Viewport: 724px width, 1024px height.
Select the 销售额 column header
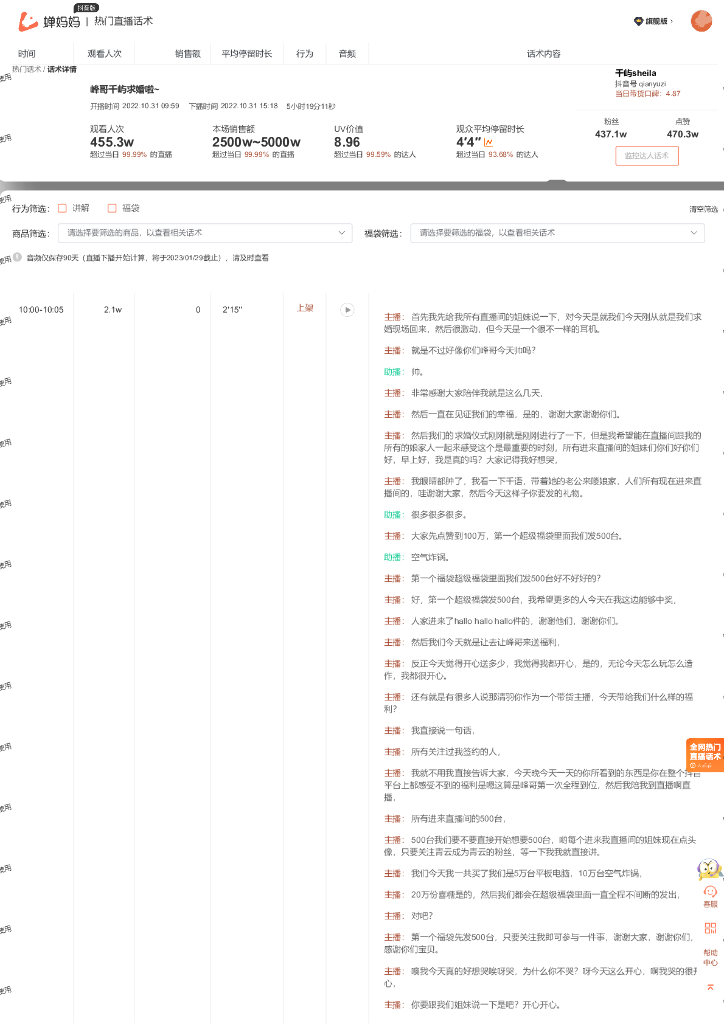[x=187, y=54]
